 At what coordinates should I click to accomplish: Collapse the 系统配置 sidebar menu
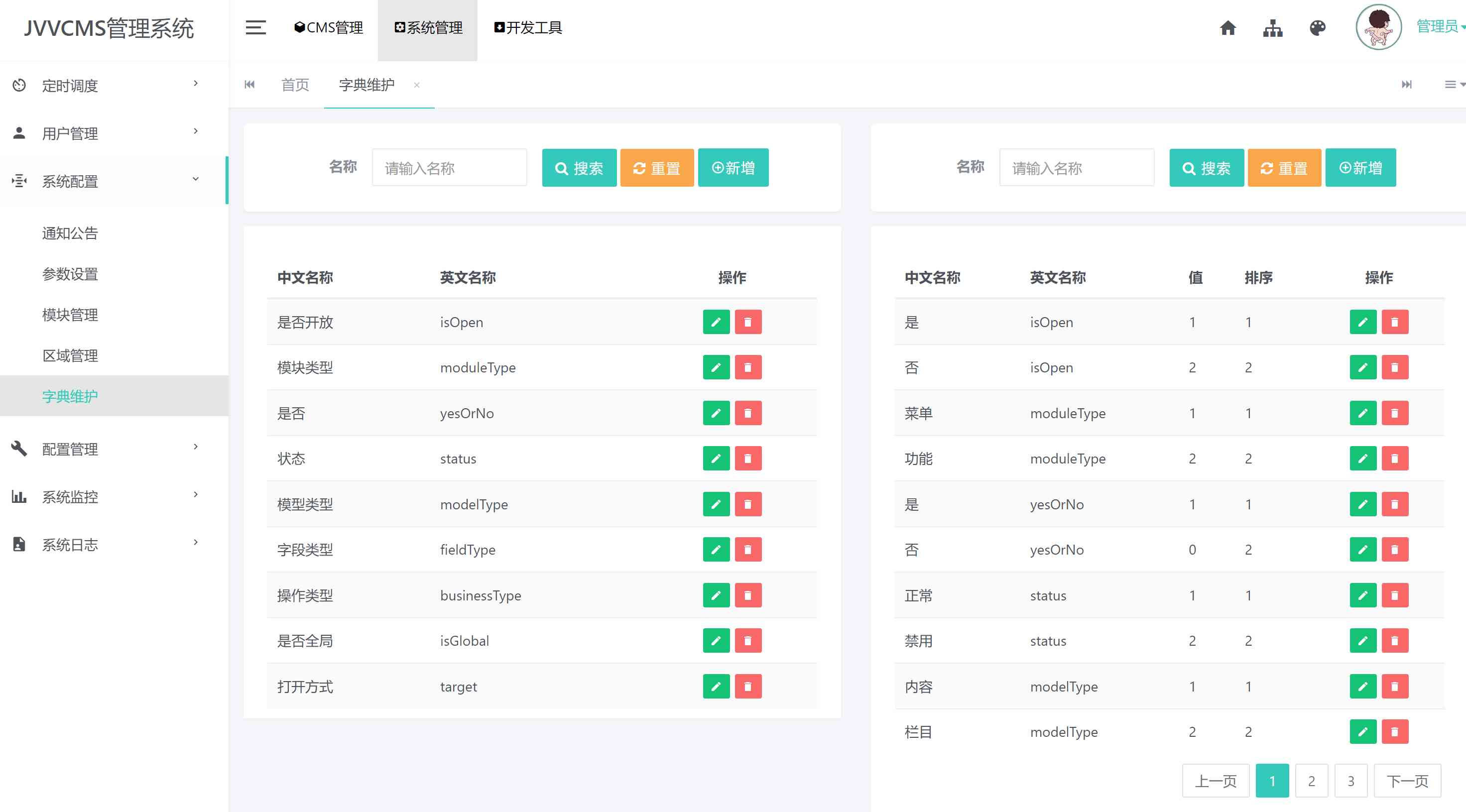coord(114,181)
